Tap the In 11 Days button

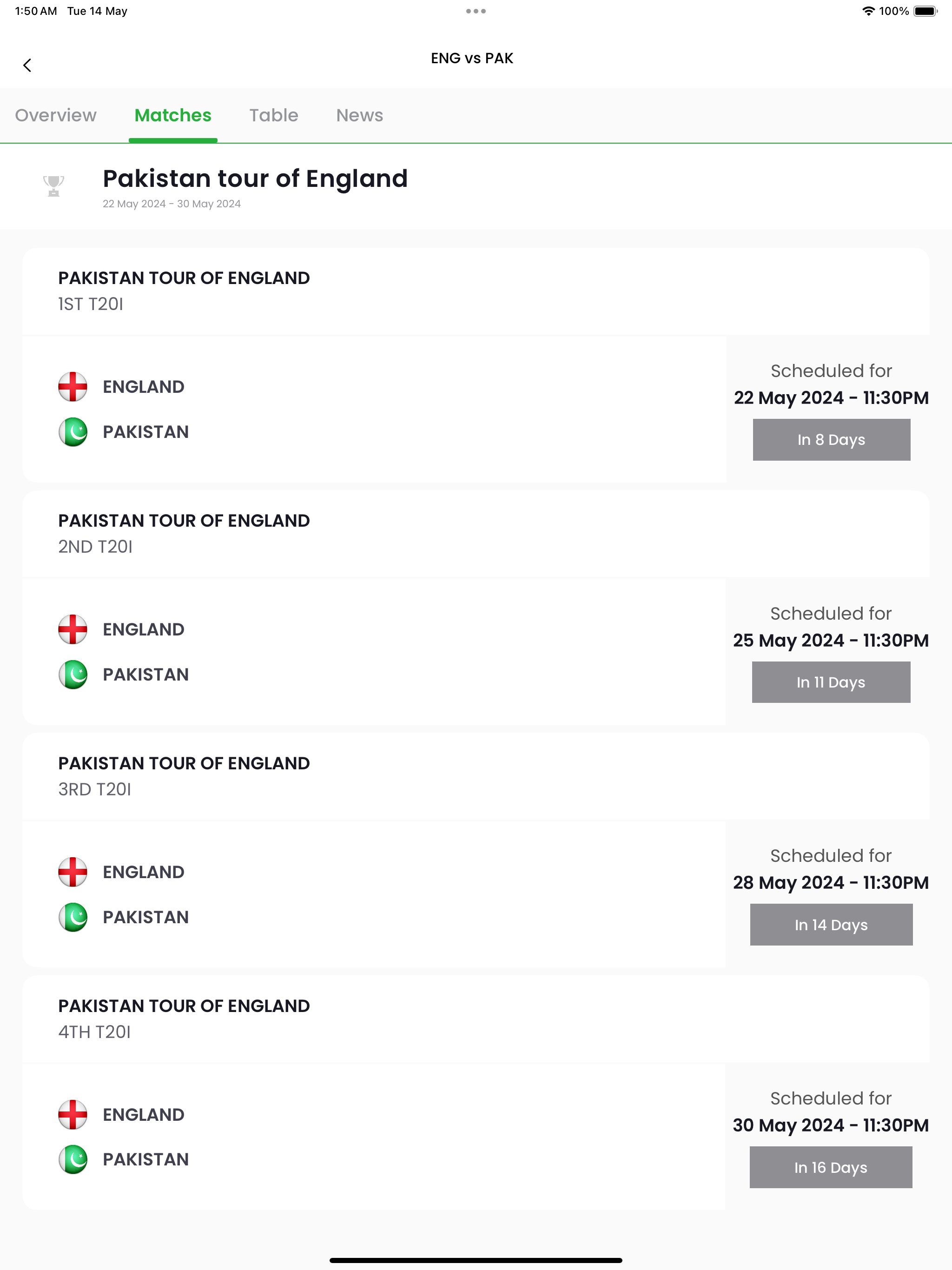(831, 682)
